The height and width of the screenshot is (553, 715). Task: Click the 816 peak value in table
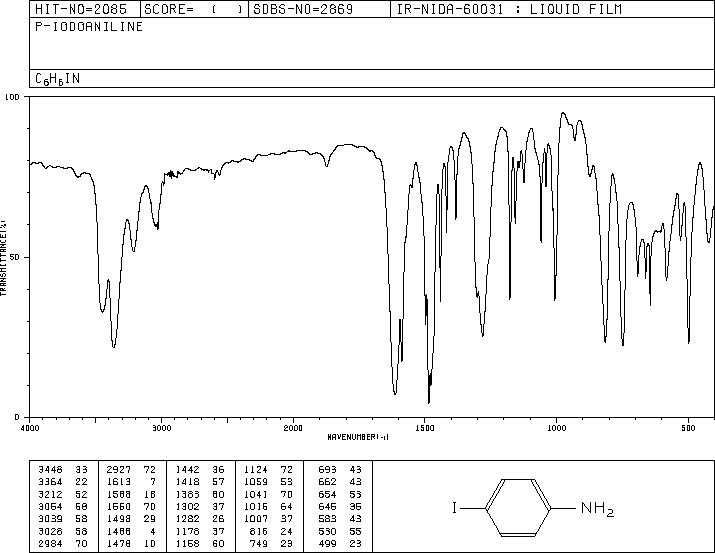pos(259,531)
